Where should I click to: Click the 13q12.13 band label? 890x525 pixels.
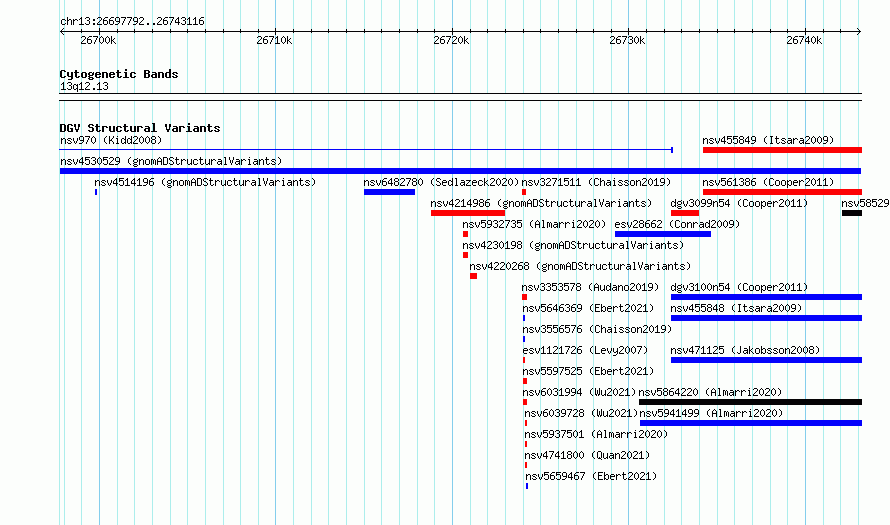pos(84,86)
